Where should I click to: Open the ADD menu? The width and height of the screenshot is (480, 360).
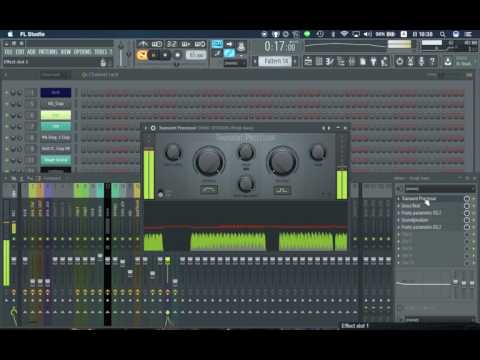pyautogui.click(x=31, y=52)
